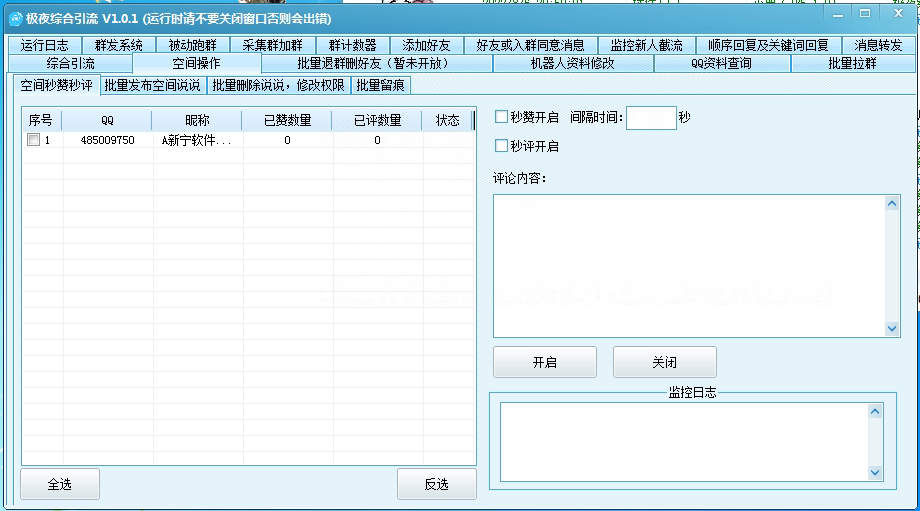
Task: Click the 间隔时间 seconds input field
Action: pos(651,118)
